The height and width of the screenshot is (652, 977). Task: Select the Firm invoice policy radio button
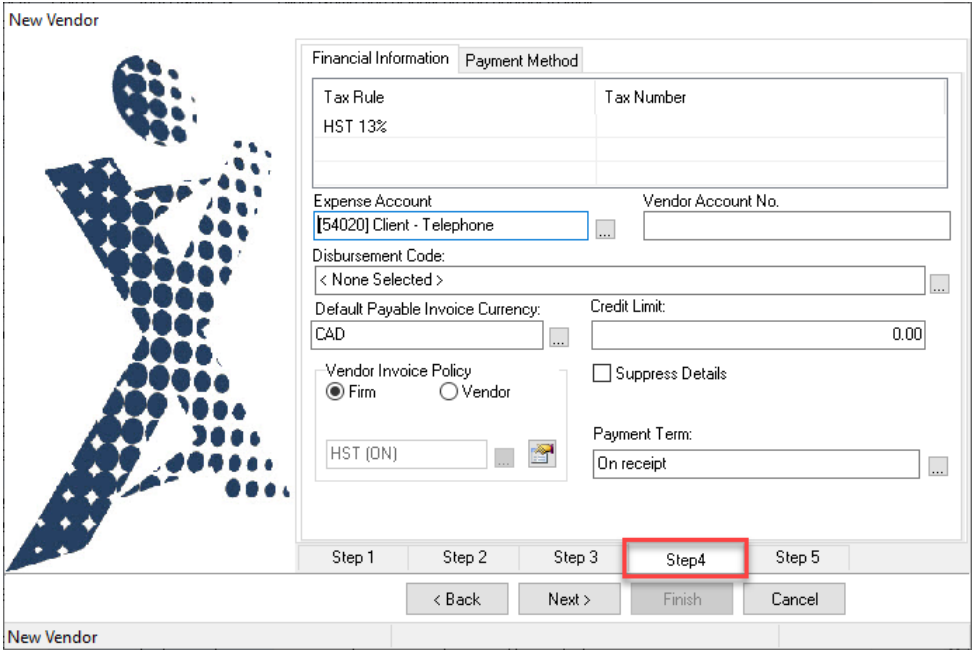335,392
